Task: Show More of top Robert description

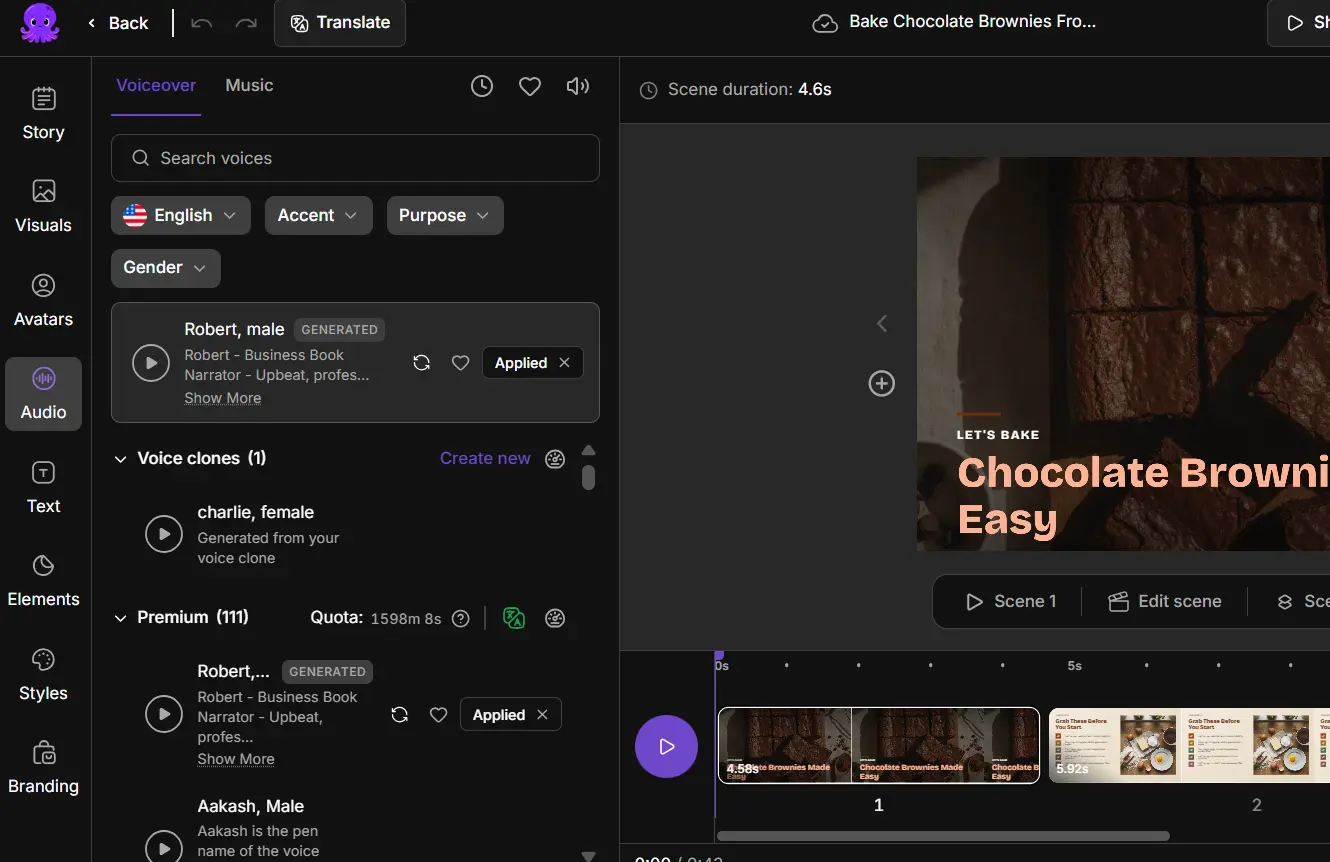Action: (222, 398)
